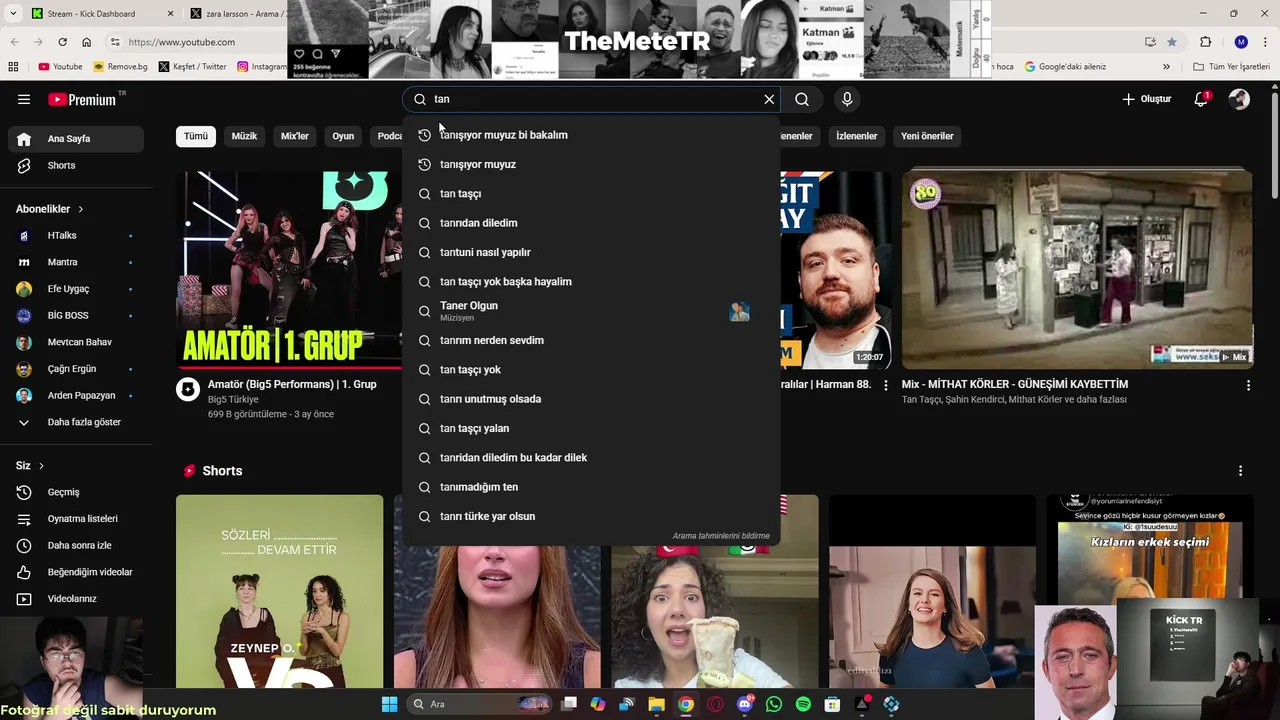Open the Chrome three-dot menu
The width and height of the screenshot is (1280, 720).
[1267, 42]
